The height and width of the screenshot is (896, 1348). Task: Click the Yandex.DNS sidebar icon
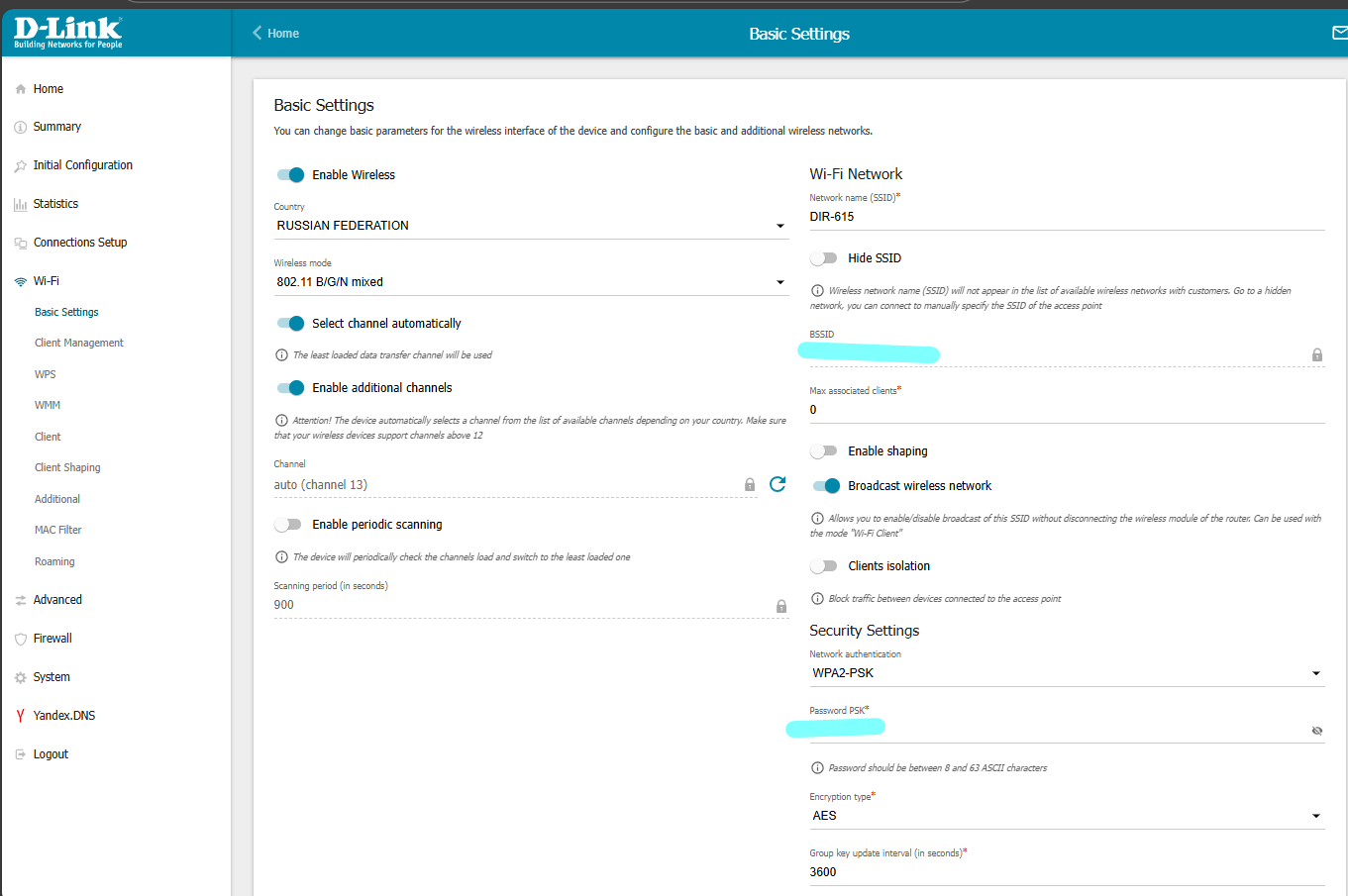(x=20, y=716)
